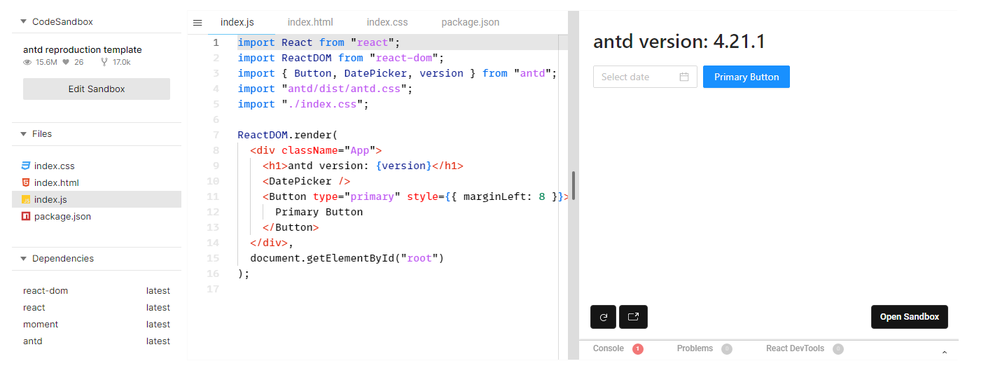Click the 'antd reproduction template' title
The width and height of the screenshot is (1000, 381).
coord(82,50)
